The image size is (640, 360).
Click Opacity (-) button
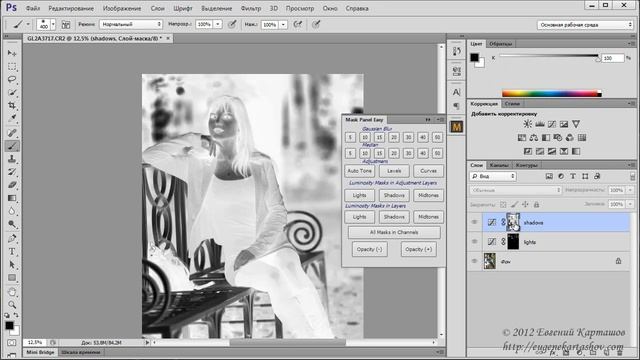(369, 249)
